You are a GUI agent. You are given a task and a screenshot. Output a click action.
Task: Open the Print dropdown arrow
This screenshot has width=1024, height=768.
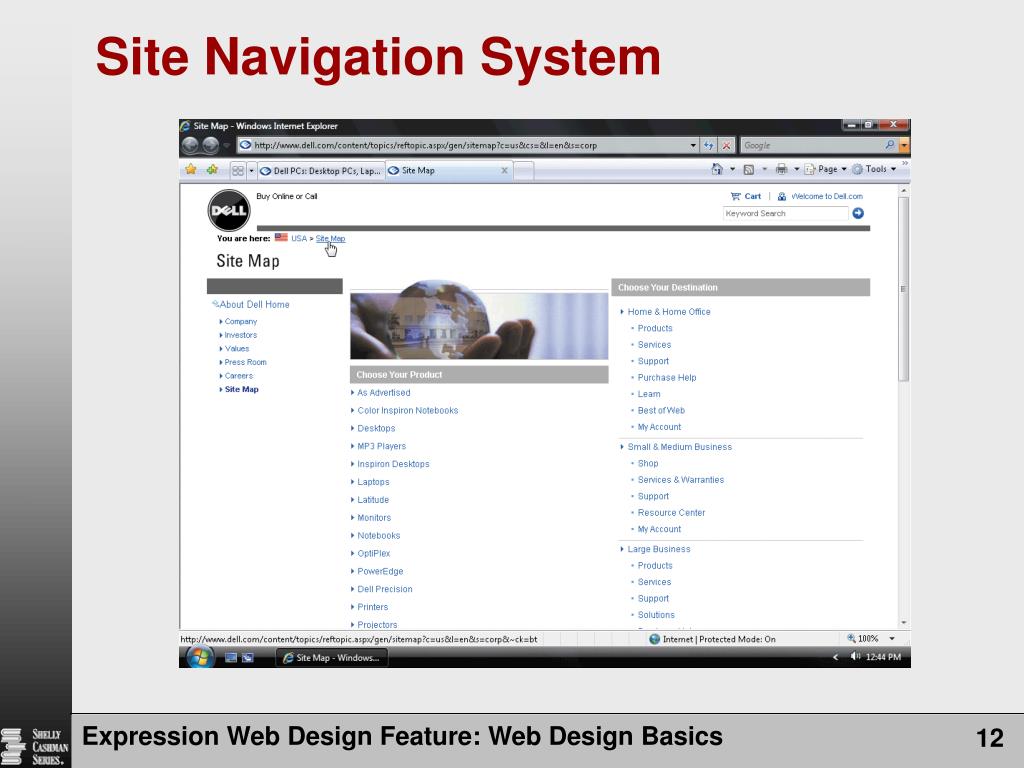[796, 169]
